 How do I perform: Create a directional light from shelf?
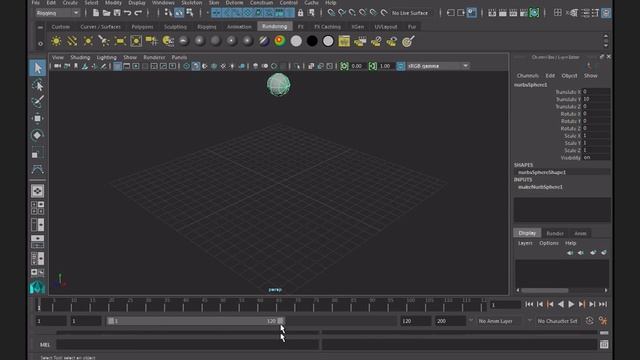click(72, 41)
